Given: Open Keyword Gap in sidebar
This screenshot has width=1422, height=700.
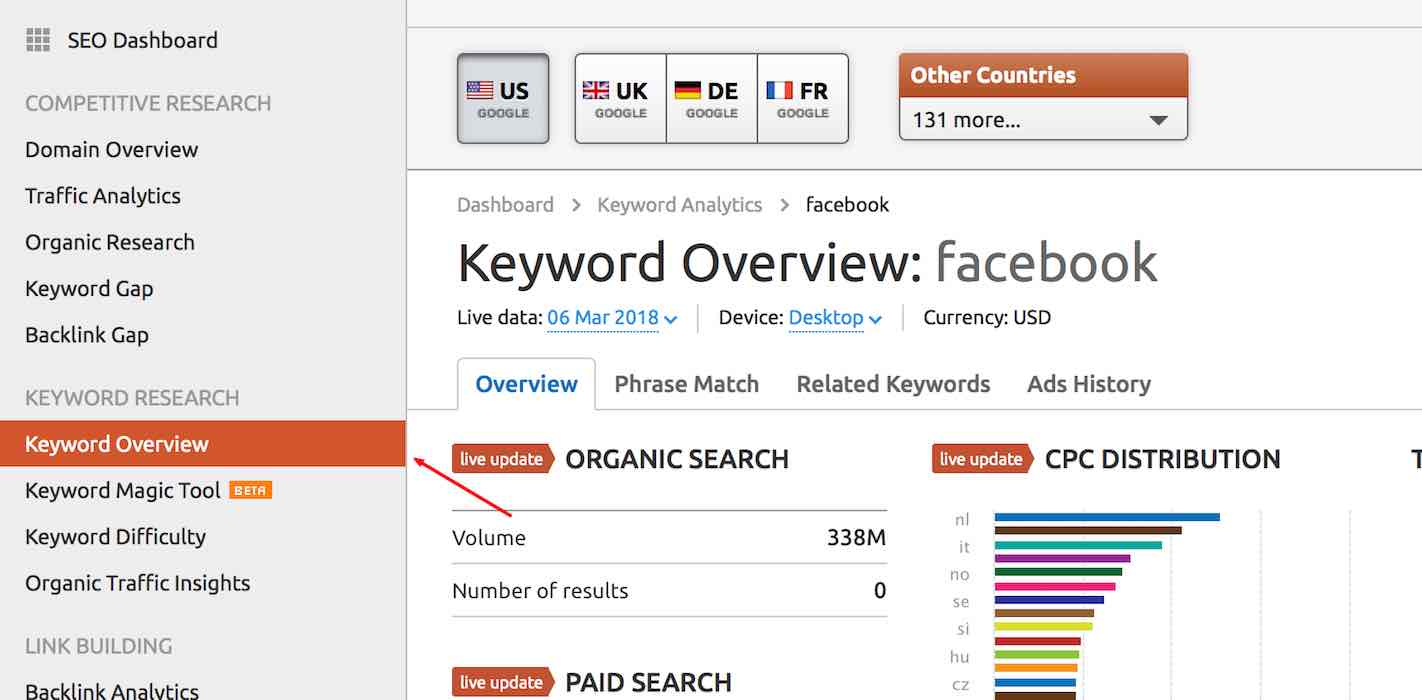Looking at the screenshot, I should [x=89, y=289].
